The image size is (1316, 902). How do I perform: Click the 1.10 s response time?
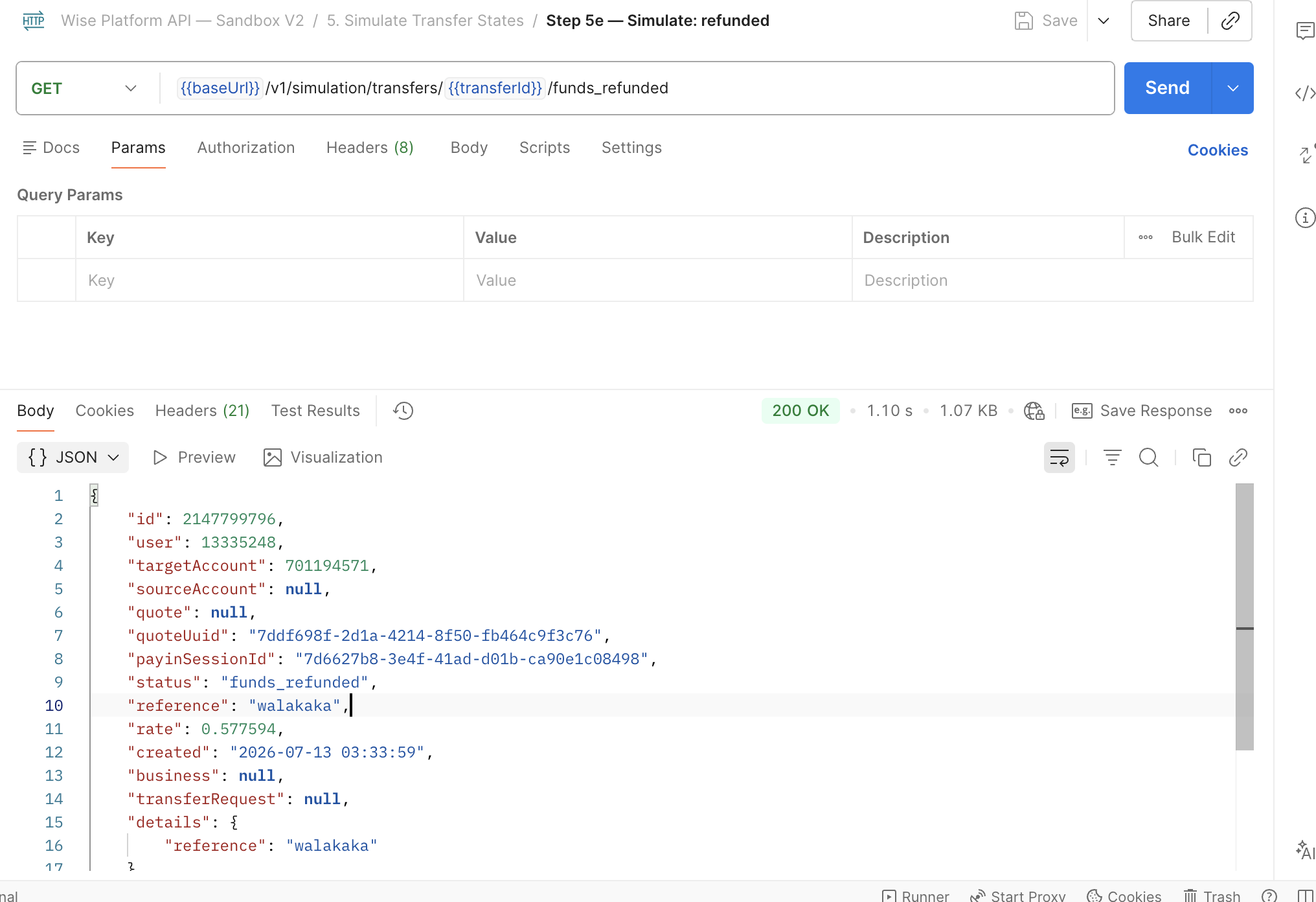(889, 411)
